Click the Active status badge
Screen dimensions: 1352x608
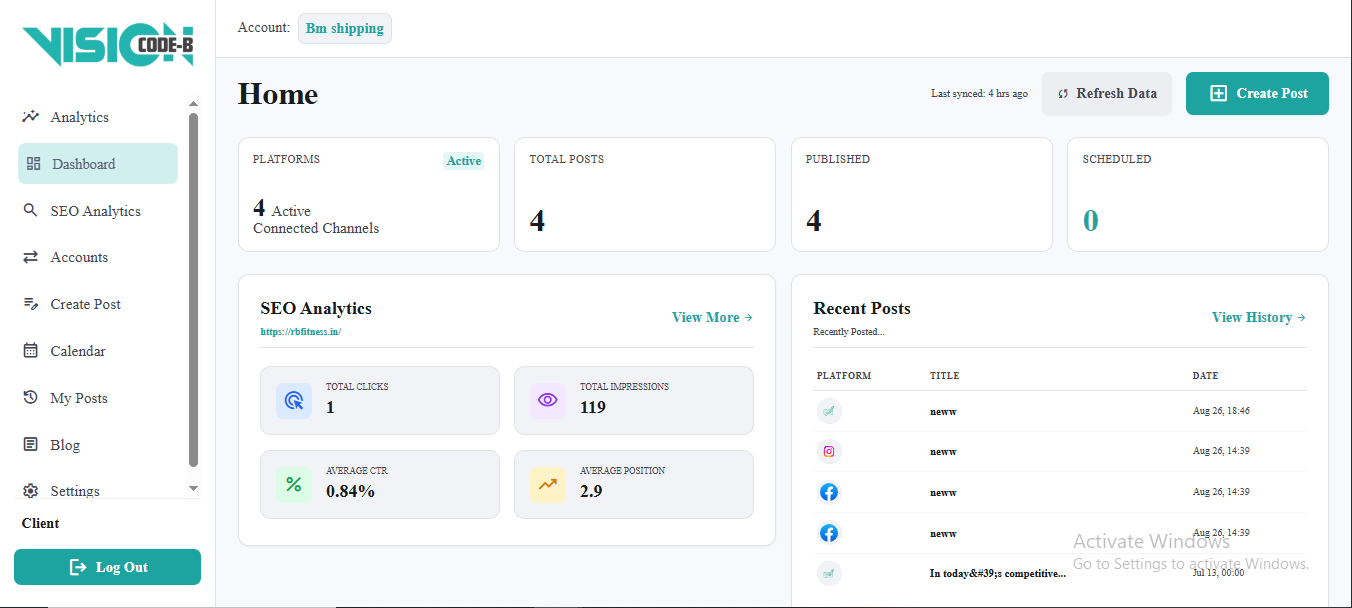(464, 161)
